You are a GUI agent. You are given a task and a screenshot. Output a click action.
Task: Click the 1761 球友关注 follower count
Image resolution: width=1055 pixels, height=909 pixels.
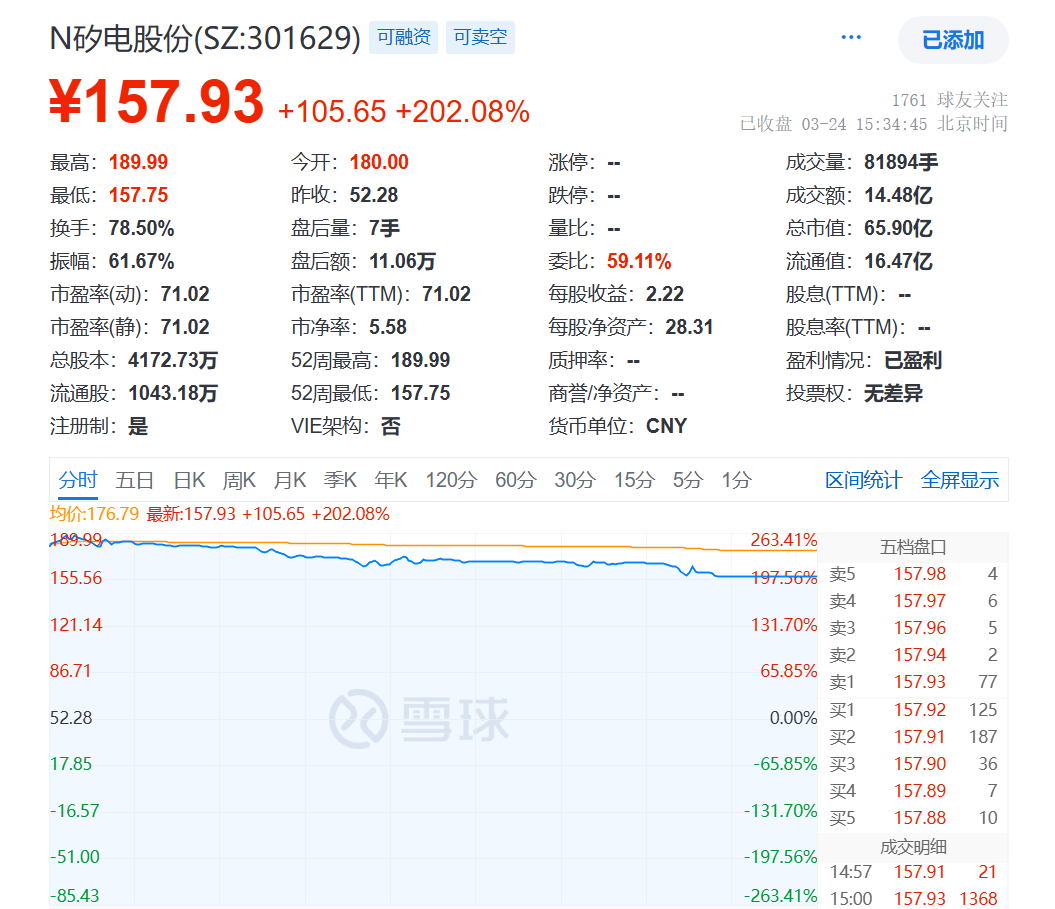[949, 100]
